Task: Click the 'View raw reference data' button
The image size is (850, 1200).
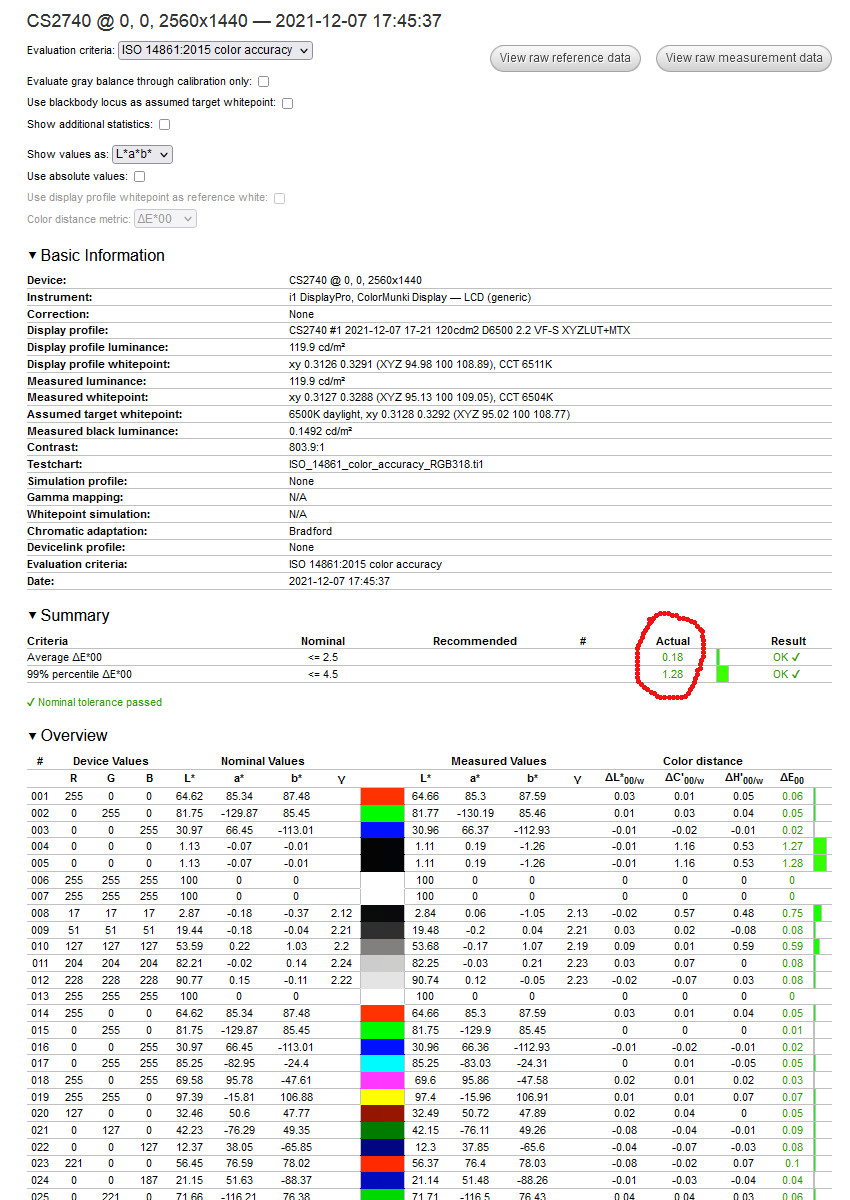Action: (x=565, y=58)
